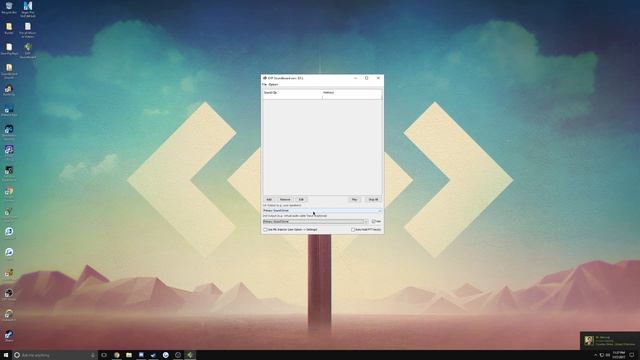Click the Add button
The image size is (640, 360).
point(269,200)
